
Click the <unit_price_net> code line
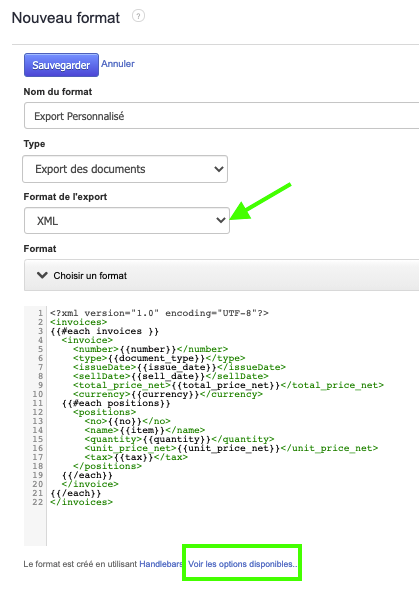[231, 448]
